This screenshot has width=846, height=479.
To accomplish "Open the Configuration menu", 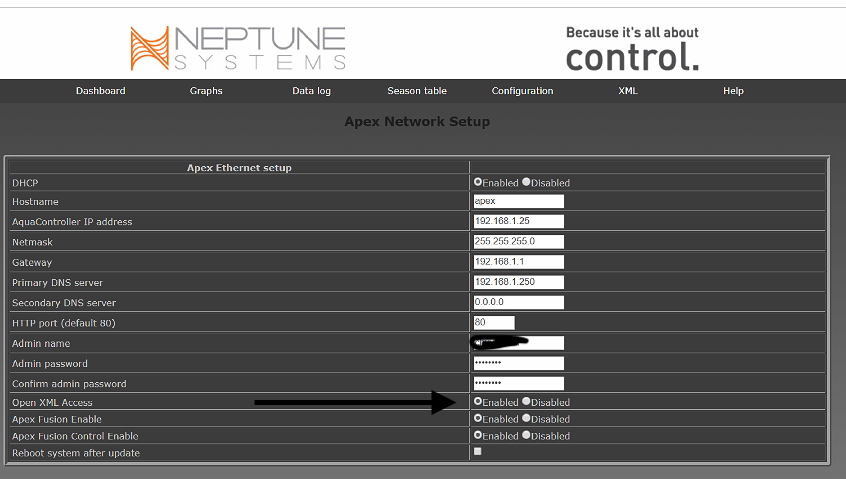I will pos(522,91).
